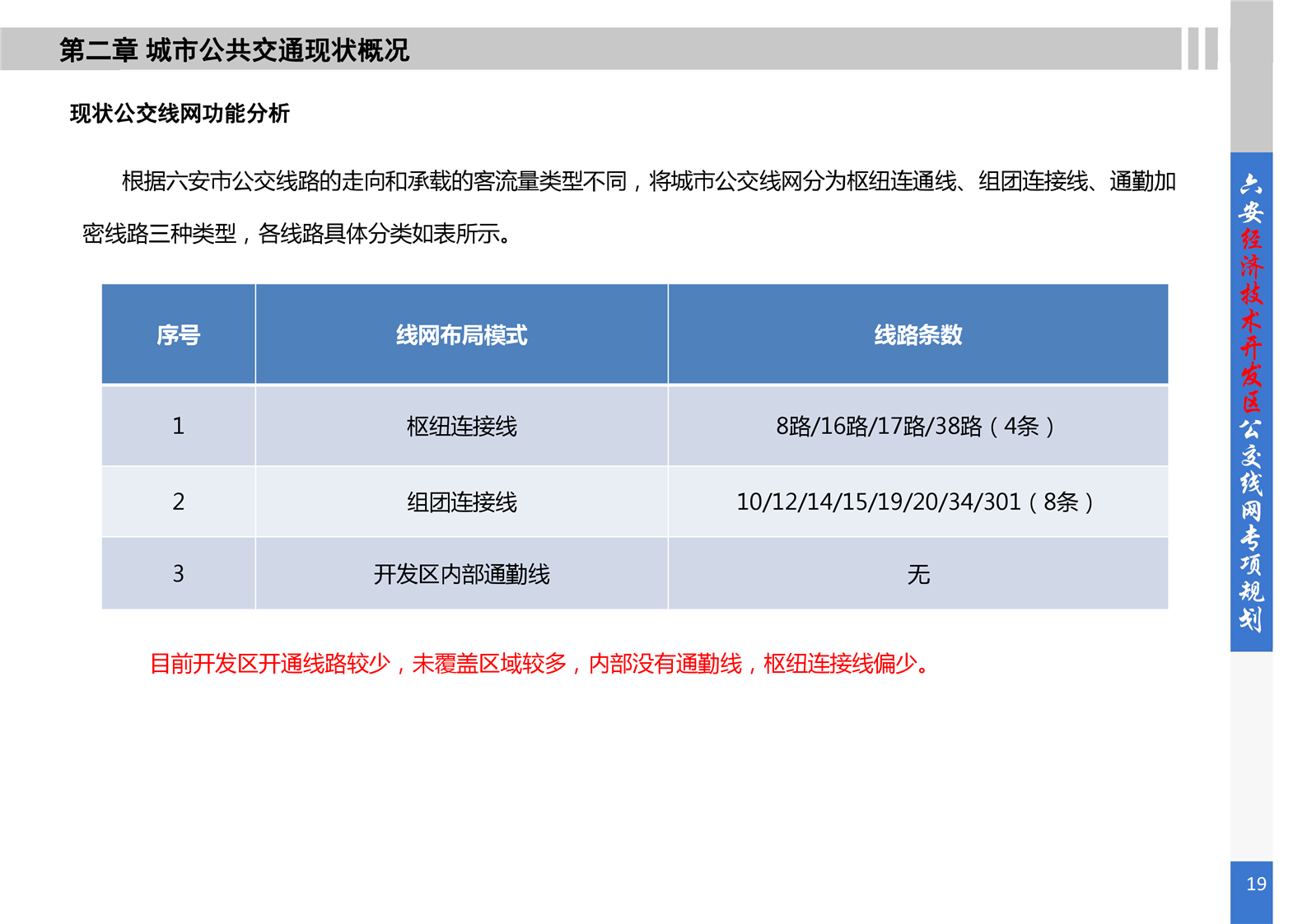Click the cell 8路/16路/17路/38路（4条）
This screenshot has width=1307, height=924.
[x=917, y=426]
